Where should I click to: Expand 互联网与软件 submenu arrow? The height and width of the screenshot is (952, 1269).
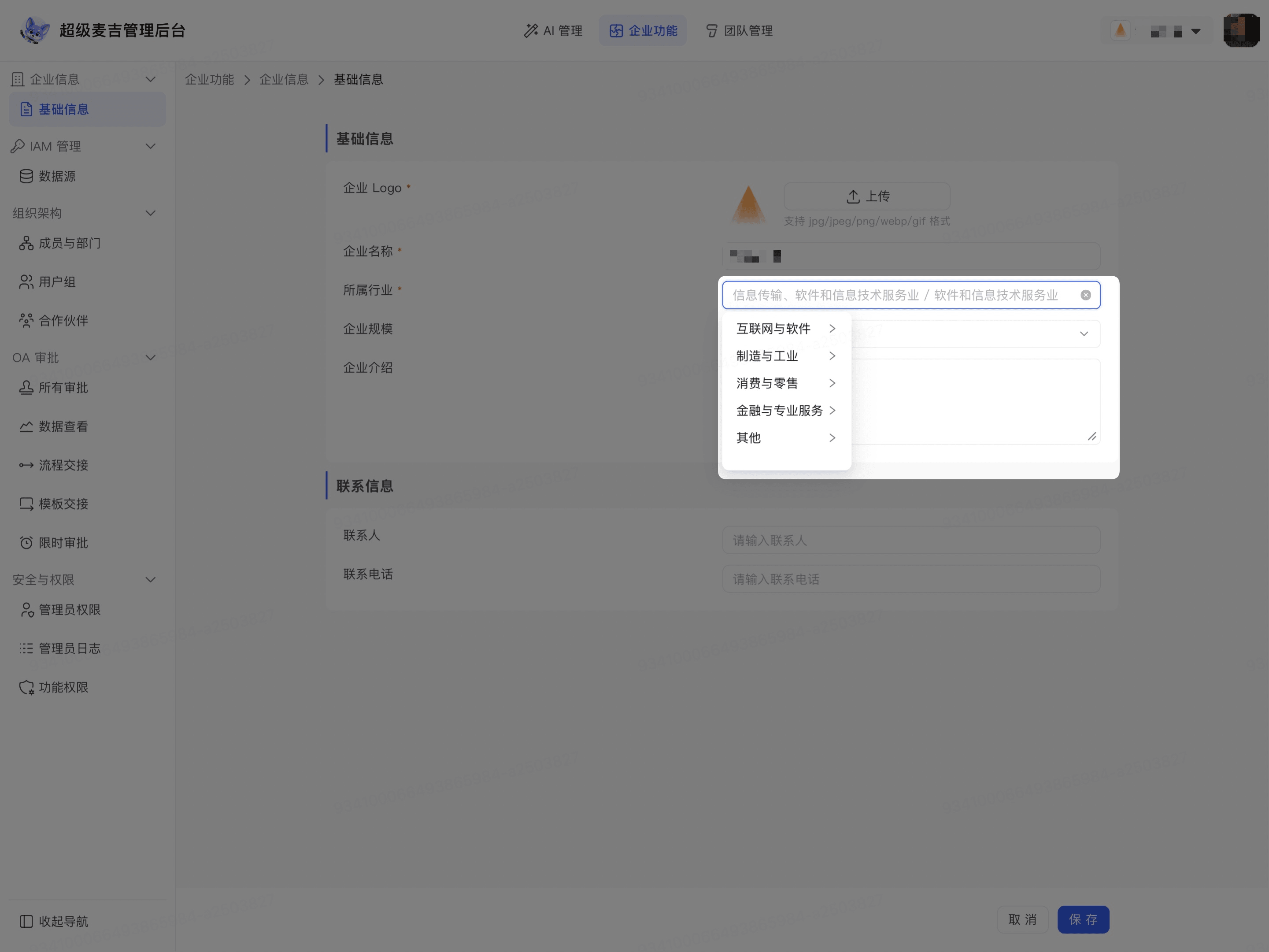[x=832, y=328]
